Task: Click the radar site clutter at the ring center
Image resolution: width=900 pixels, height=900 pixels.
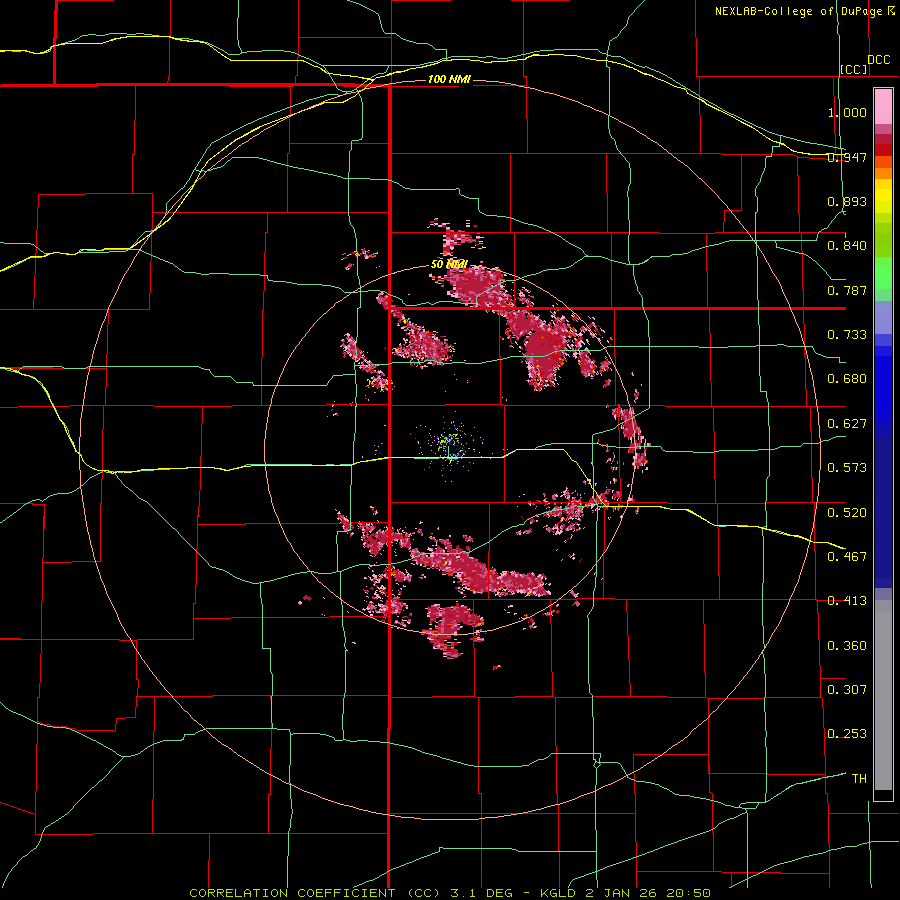Action: point(451,445)
